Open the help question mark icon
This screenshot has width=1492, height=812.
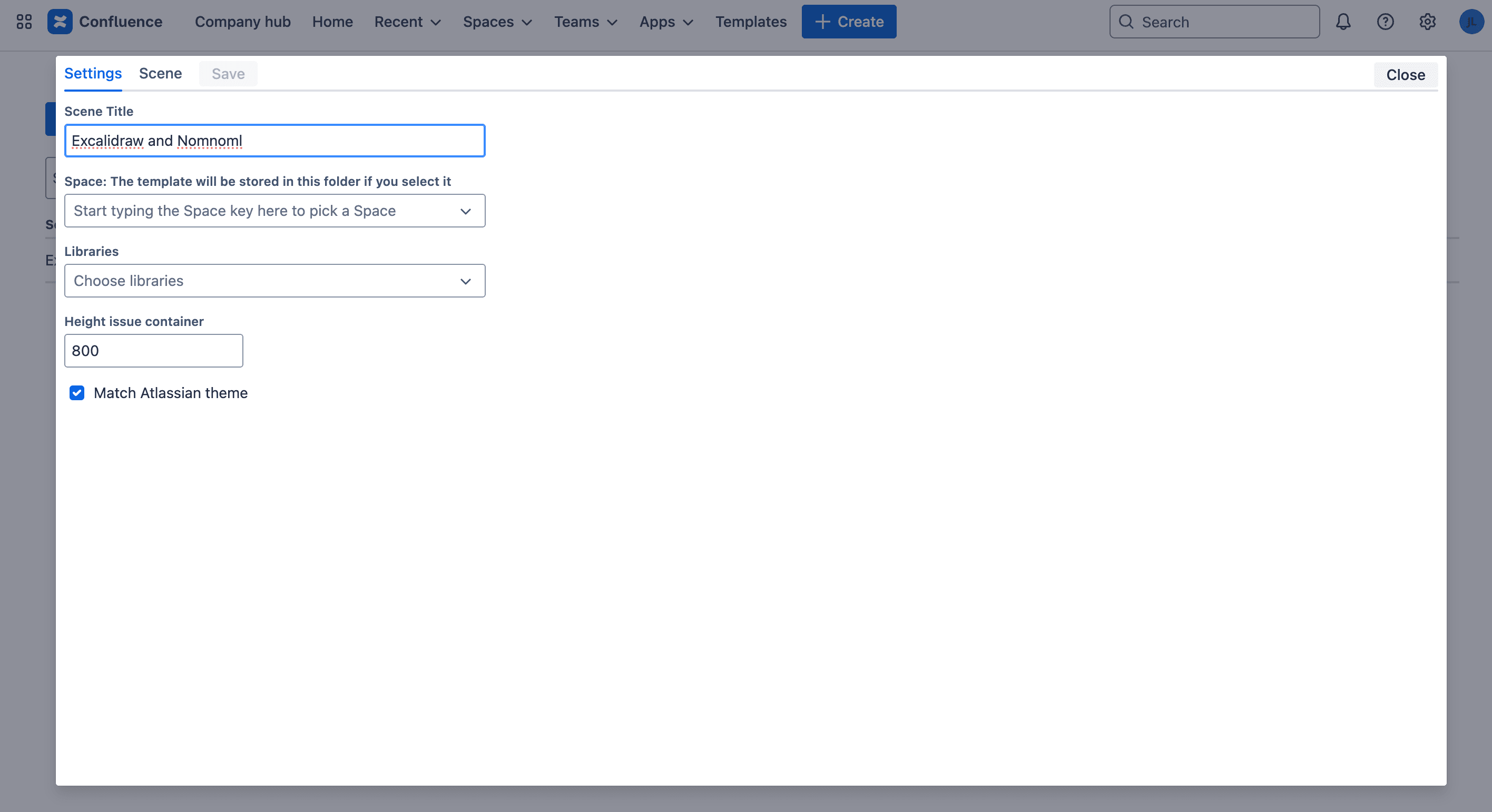[1386, 22]
